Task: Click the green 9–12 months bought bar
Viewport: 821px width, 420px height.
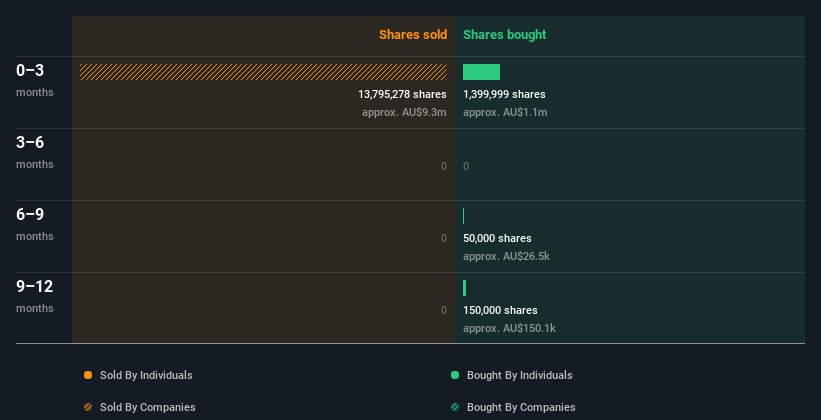Action: tap(464, 288)
